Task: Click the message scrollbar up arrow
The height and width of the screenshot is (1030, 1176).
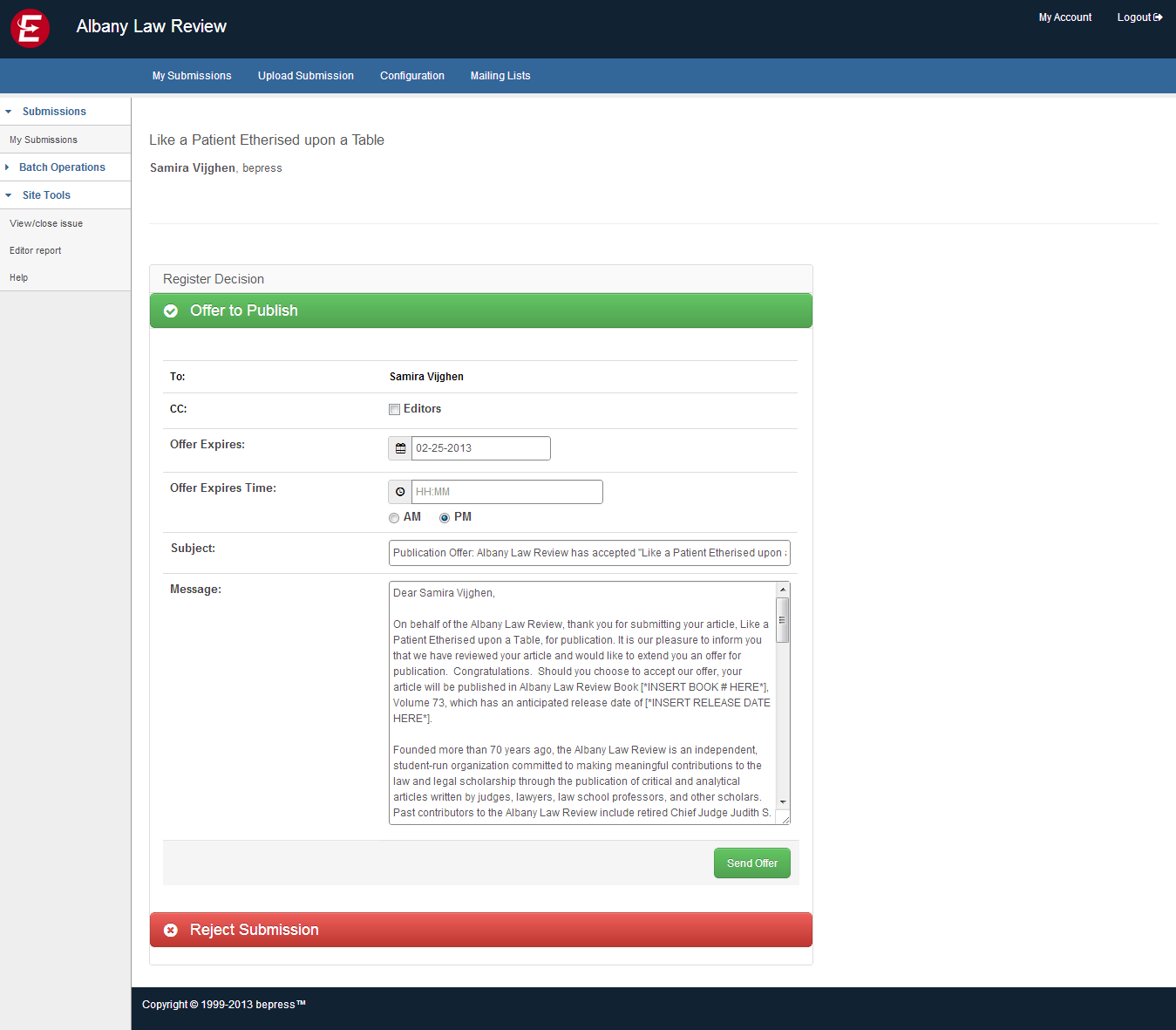Action: 783,590
